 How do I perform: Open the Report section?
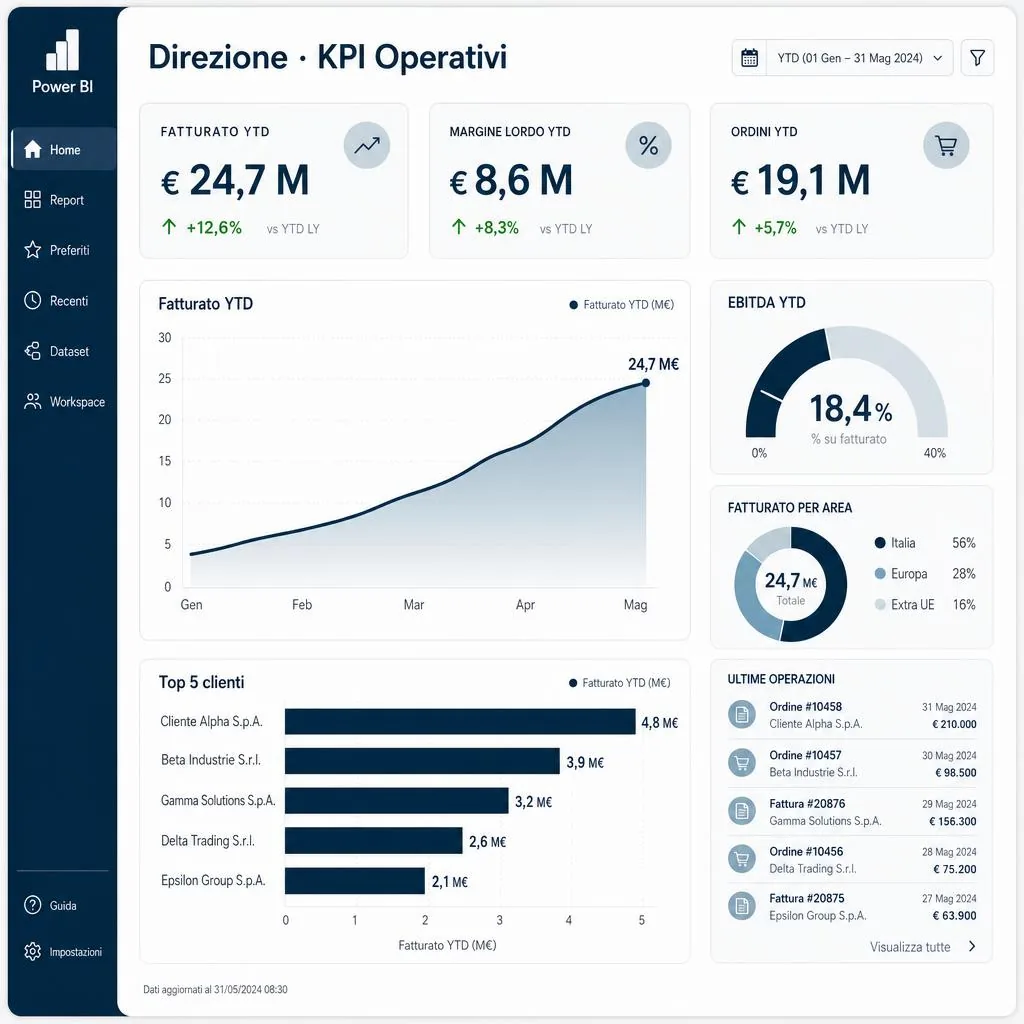pyautogui.click(x=64, y=200)
